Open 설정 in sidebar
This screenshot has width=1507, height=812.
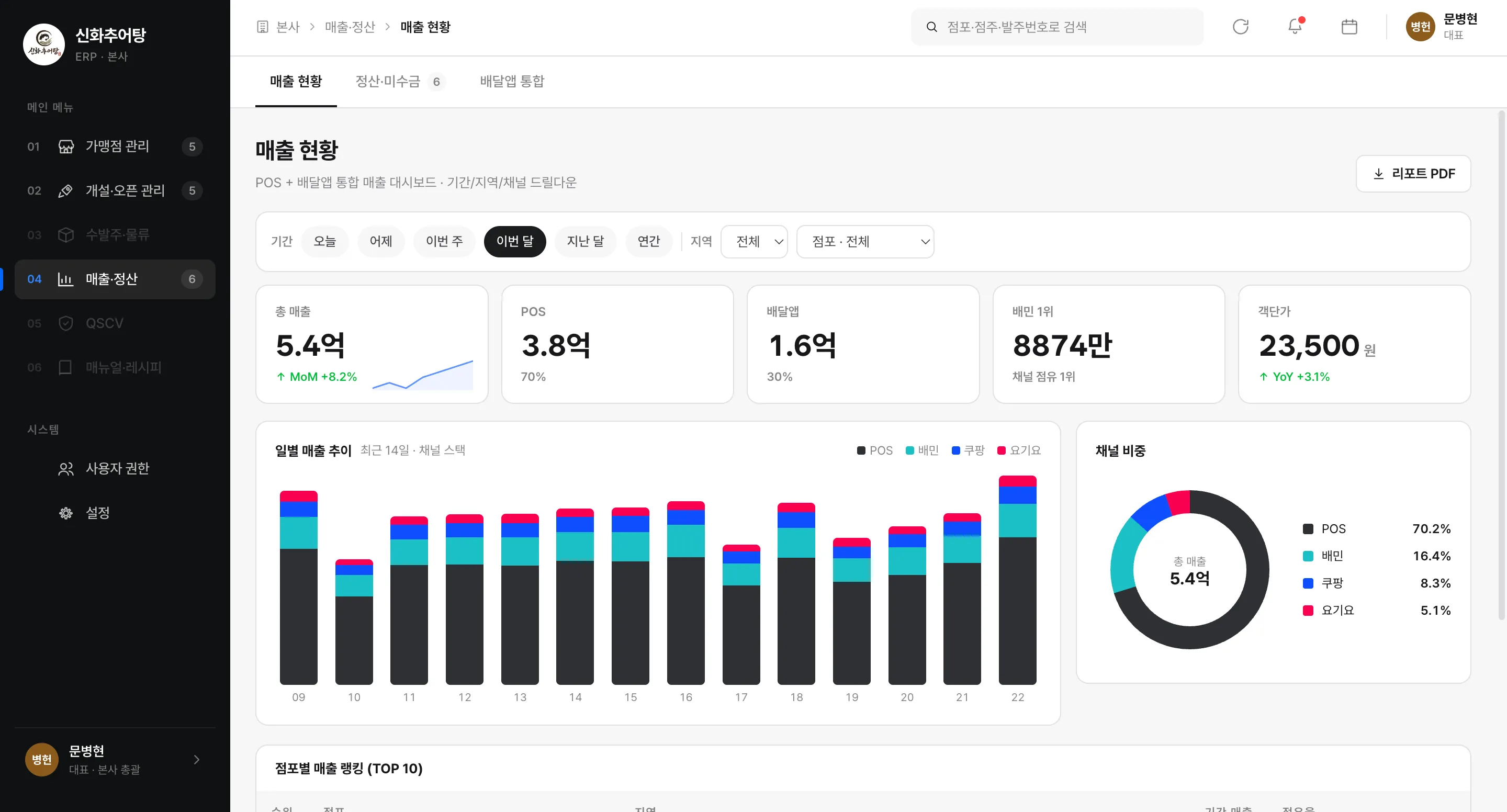pyautogui.click(x=115, y=513)
